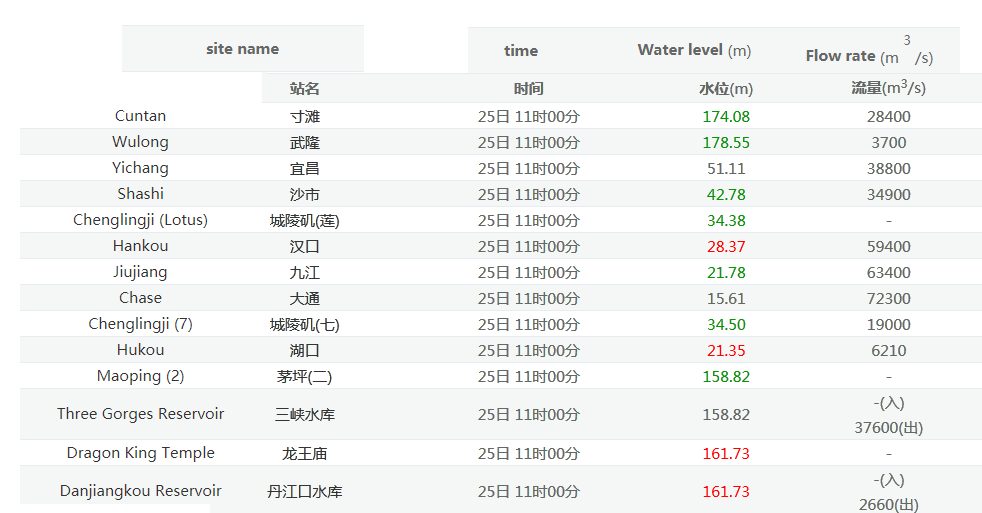Click flow rate value 34900
This screenshot has height=513, width=982.
(889, 195)
